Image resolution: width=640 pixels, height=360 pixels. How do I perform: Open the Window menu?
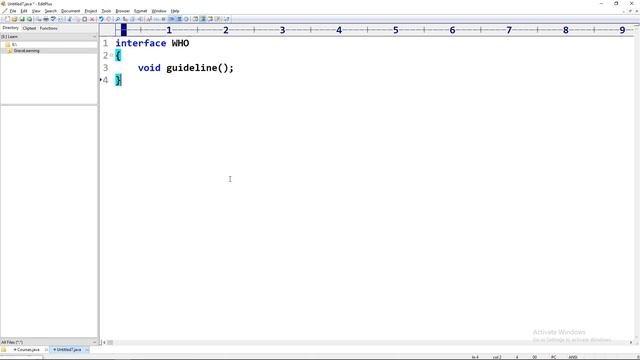tap(159, 11)
